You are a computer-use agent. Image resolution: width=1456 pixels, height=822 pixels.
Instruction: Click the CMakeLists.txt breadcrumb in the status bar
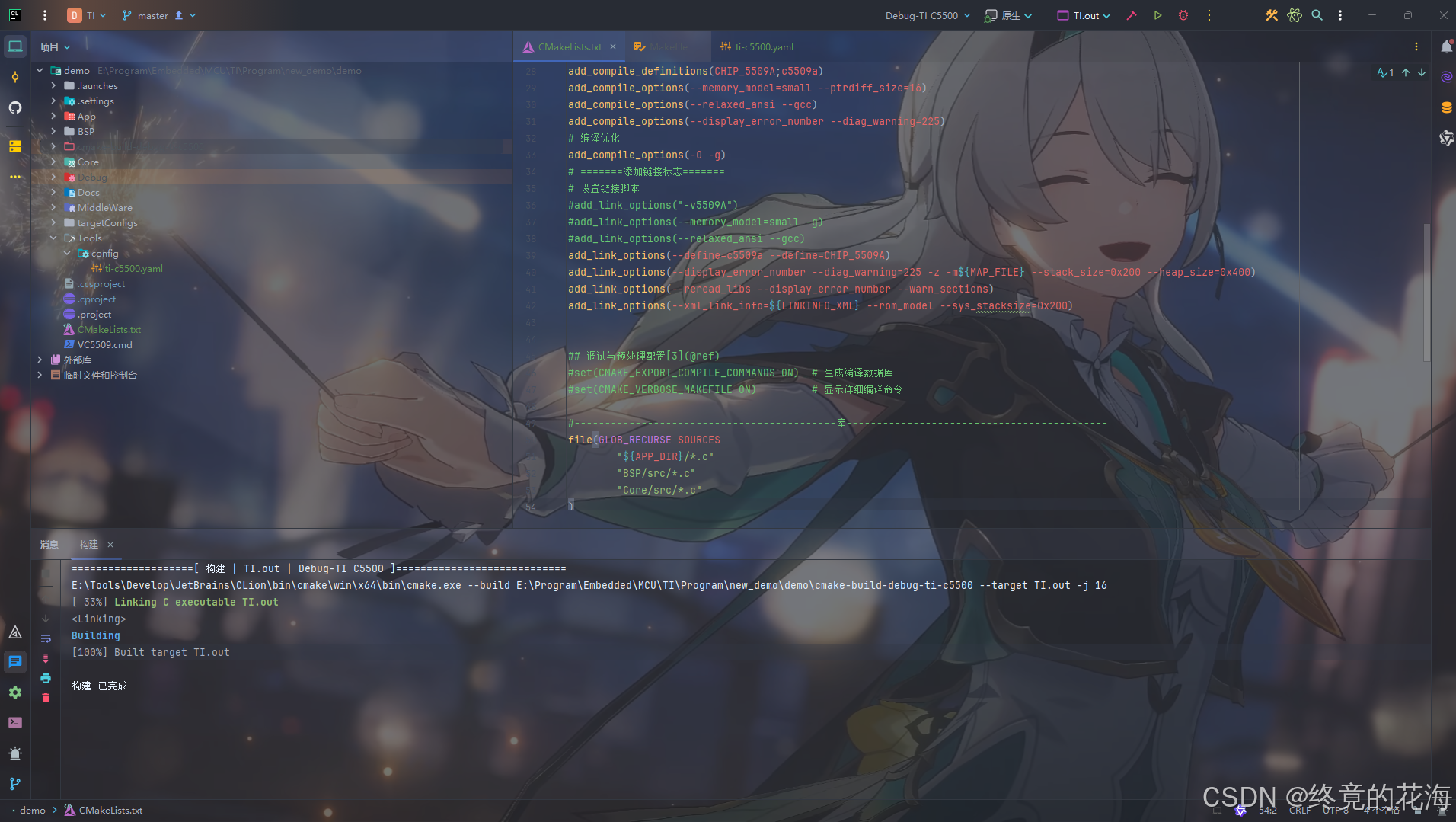(104, 810)
